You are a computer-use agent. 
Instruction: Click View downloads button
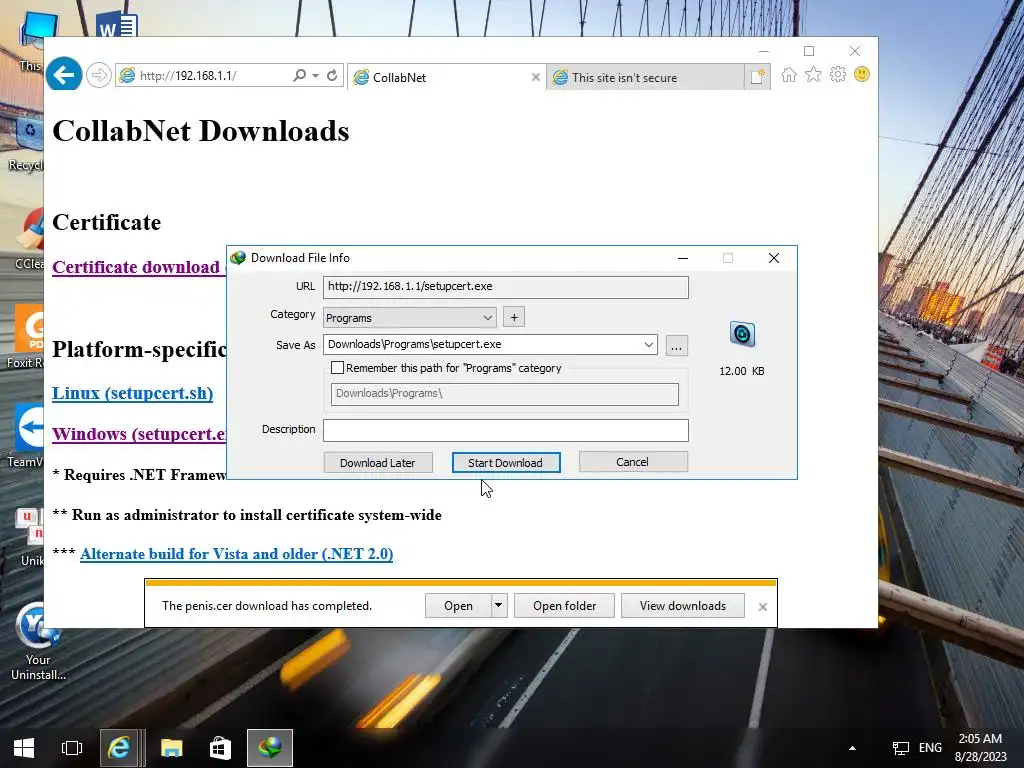pos(682,605)
